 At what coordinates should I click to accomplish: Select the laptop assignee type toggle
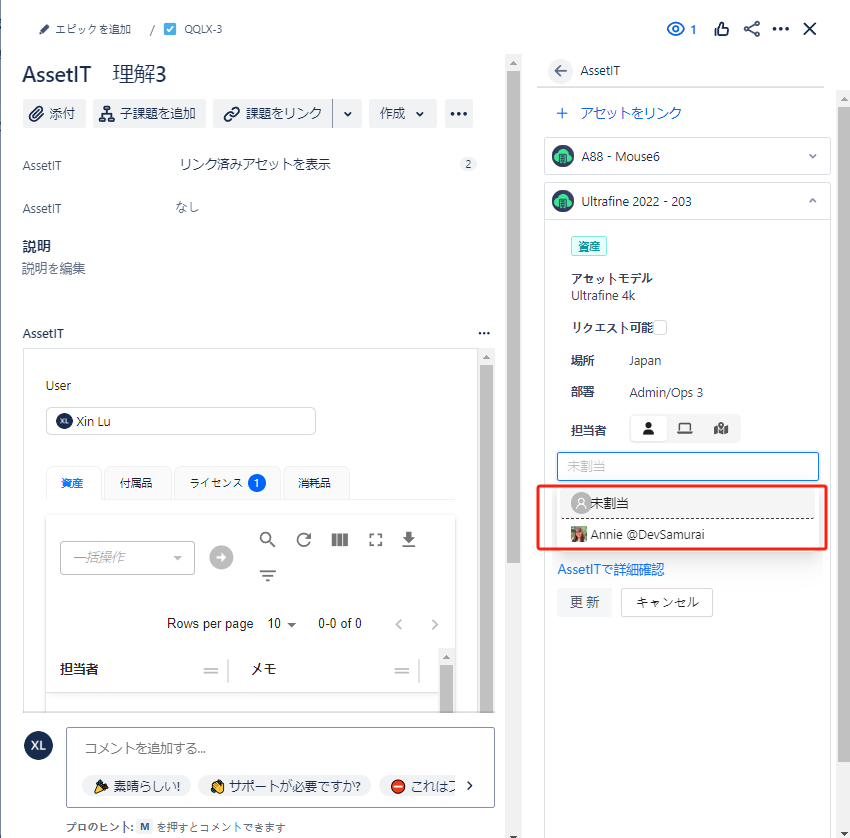(685, 429)
